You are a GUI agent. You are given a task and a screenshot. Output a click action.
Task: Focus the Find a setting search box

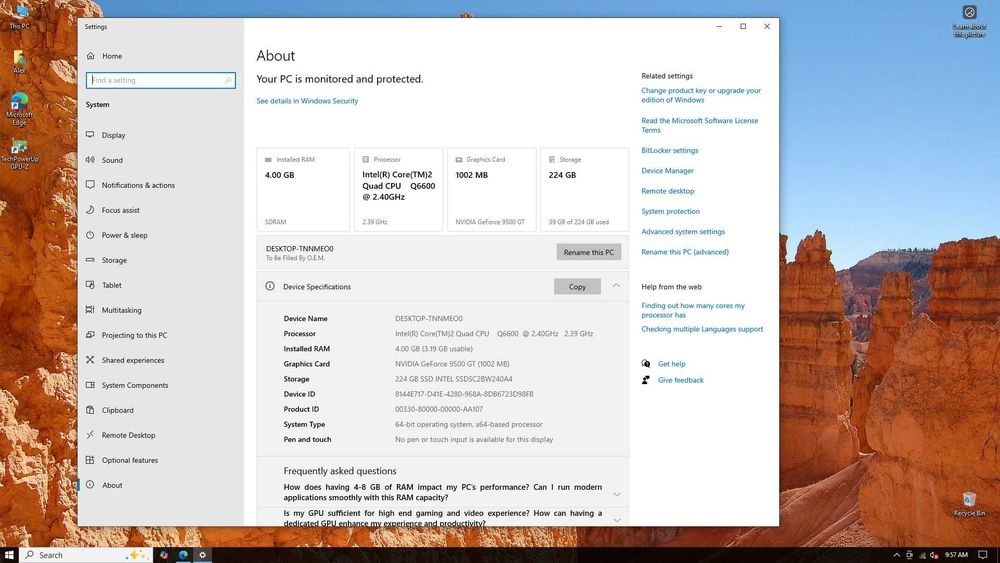[161, 80]
